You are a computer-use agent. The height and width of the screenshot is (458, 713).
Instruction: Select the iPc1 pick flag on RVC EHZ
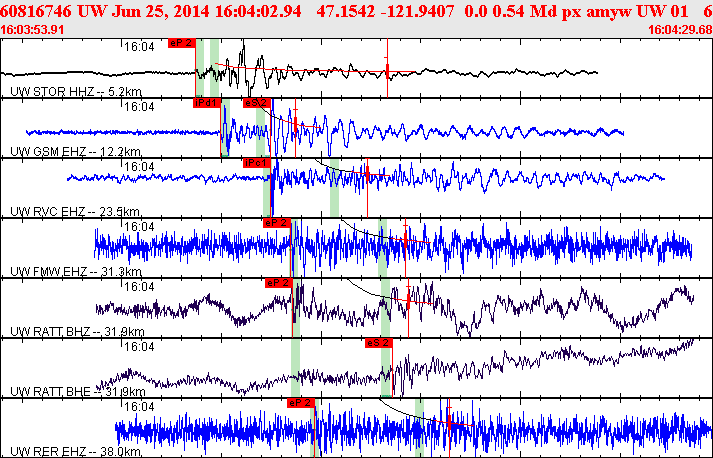pyautogui.click(x=257, y=163)
